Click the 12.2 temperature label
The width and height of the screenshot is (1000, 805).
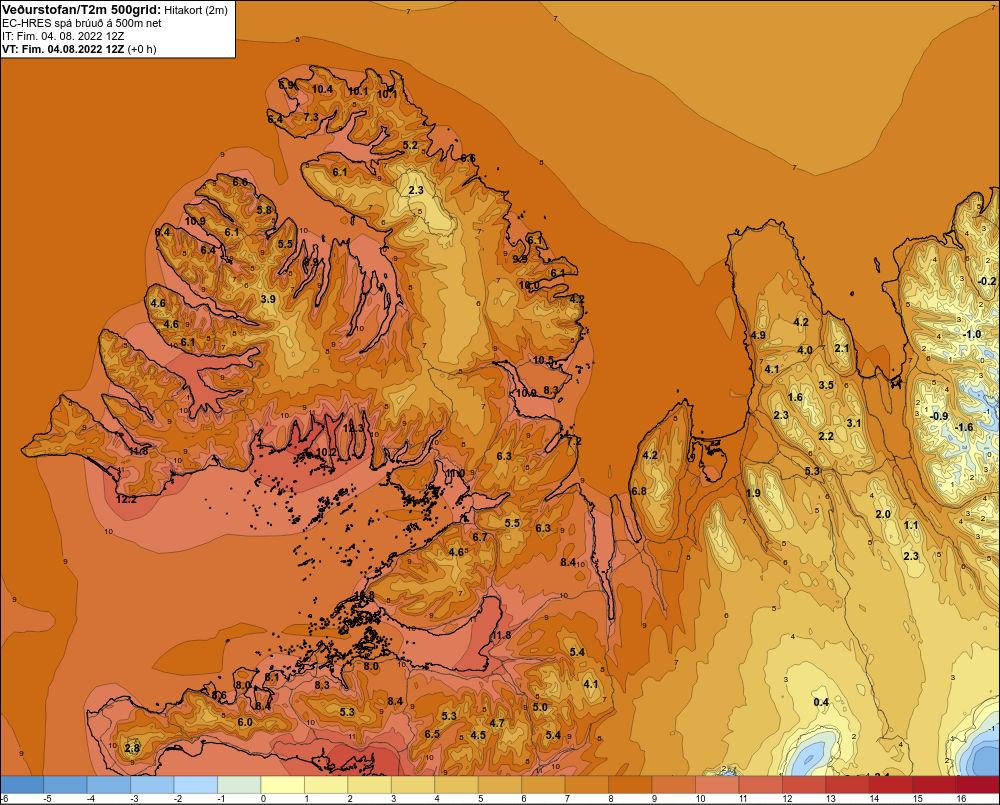click(126, 499)
